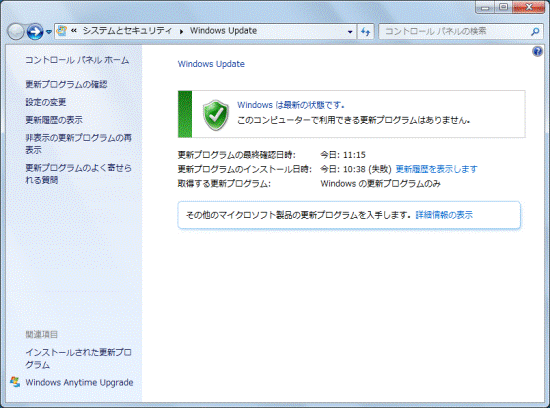
Task: Open 更新履歴の表示 in sidebar
Action: [54, 120]
